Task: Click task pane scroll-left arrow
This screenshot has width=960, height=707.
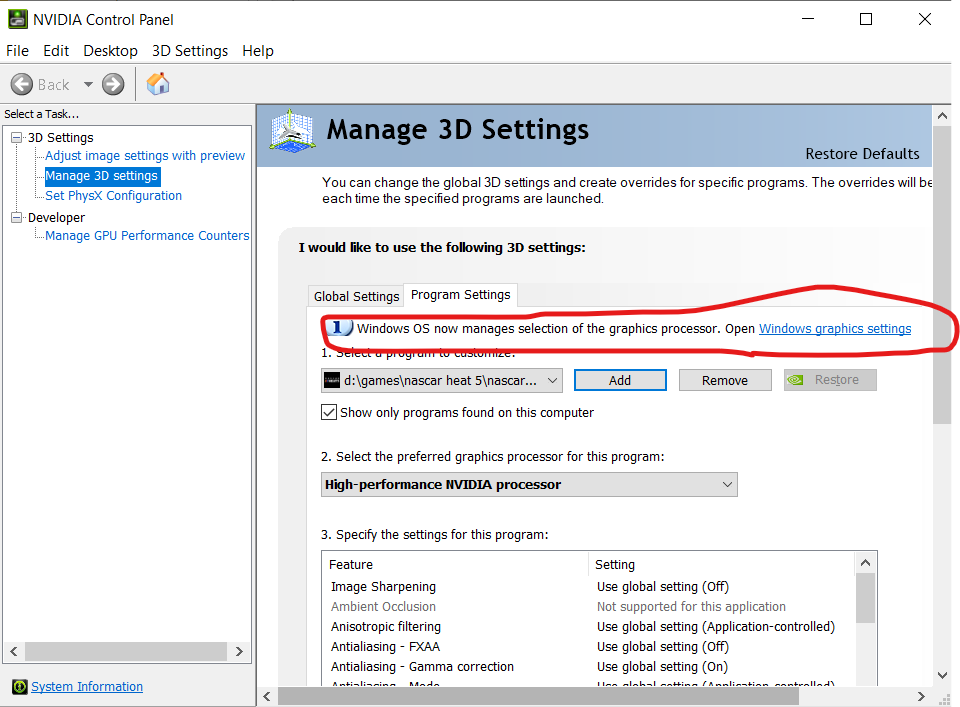Action: coord(13,651)
